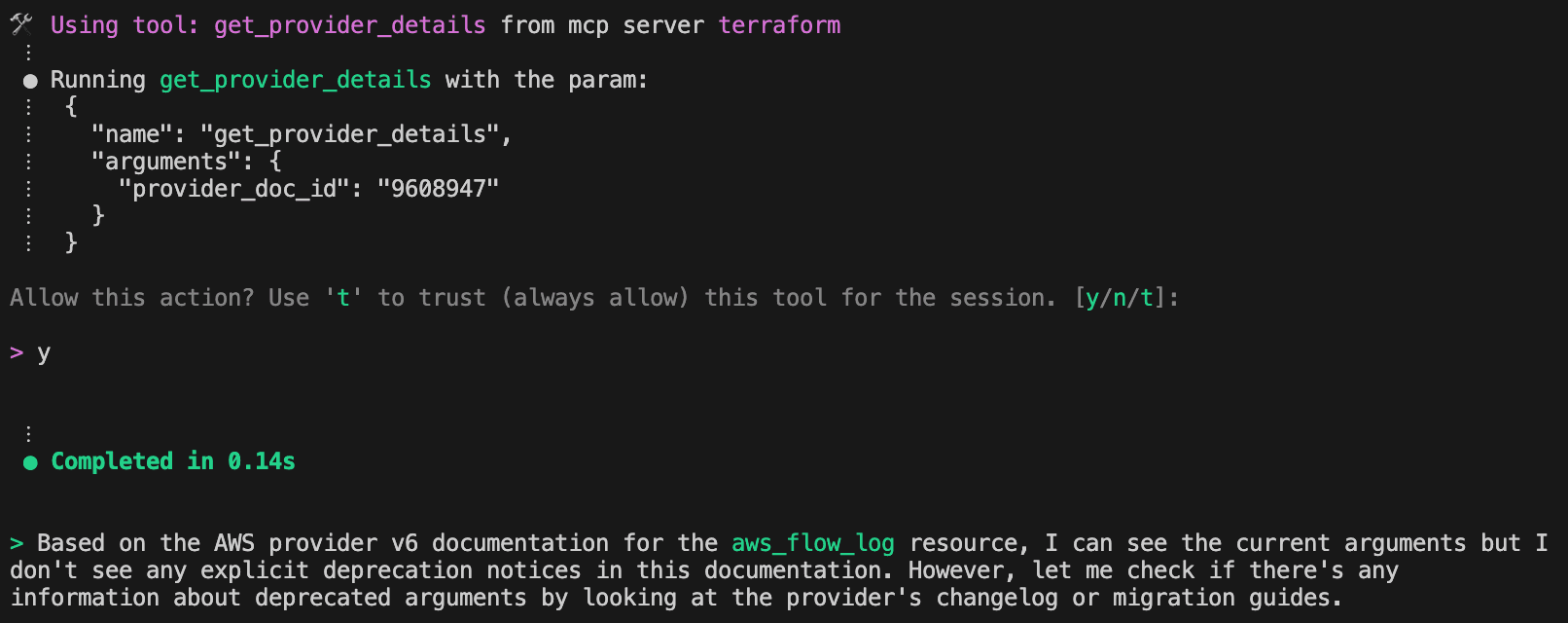
Task: Click the quoted 't' trust shortcut
Action: coord(343,298)
